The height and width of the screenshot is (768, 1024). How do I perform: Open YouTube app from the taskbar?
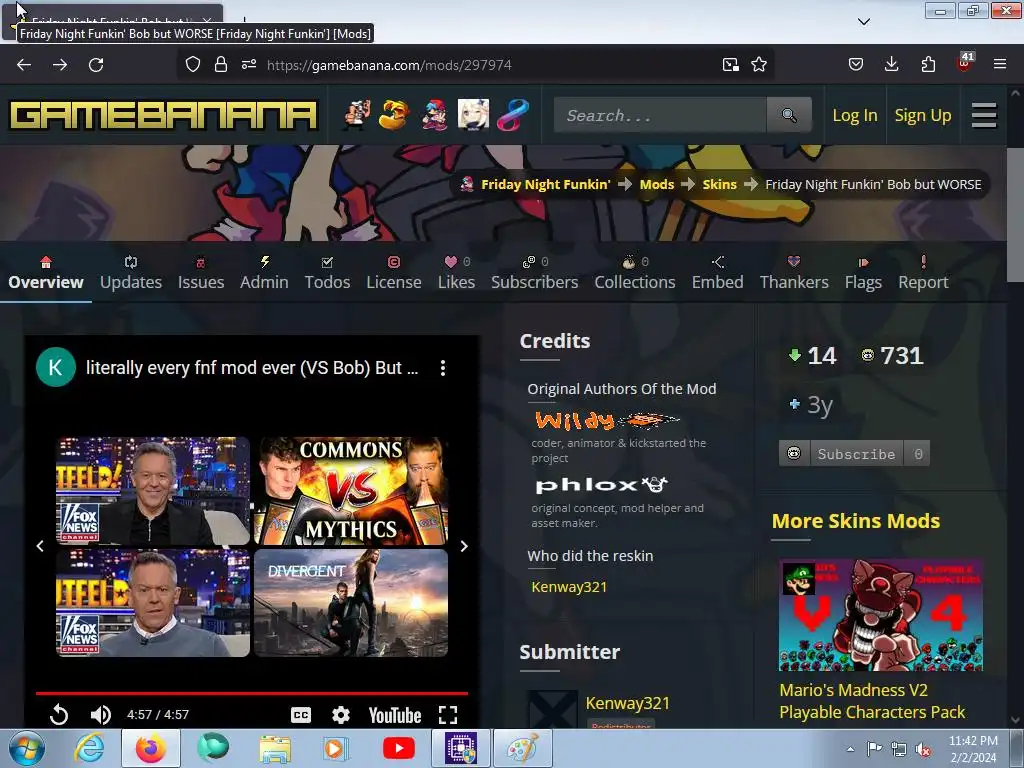pos(398,748)
